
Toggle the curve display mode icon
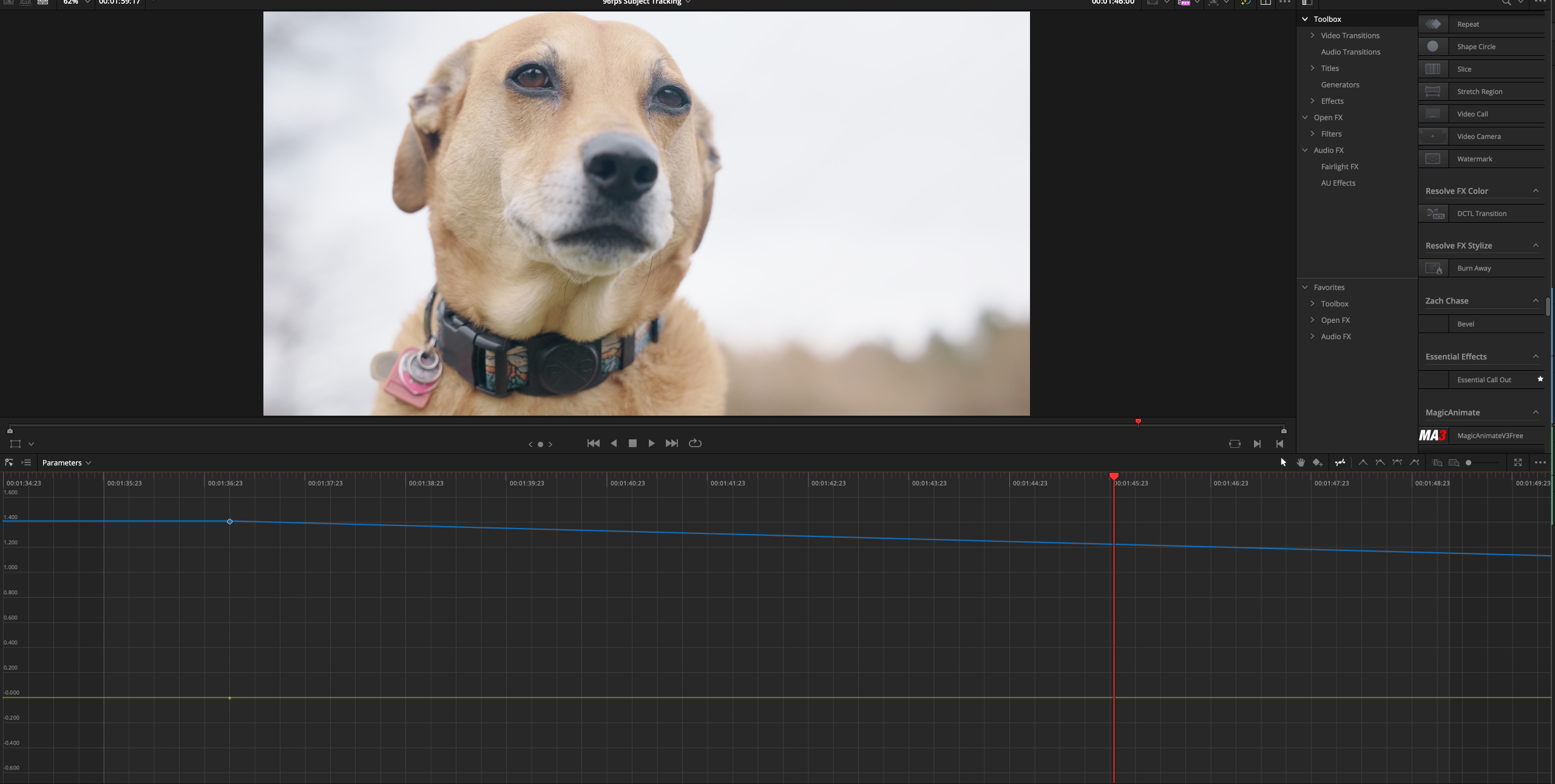(x=1340, y=462)
